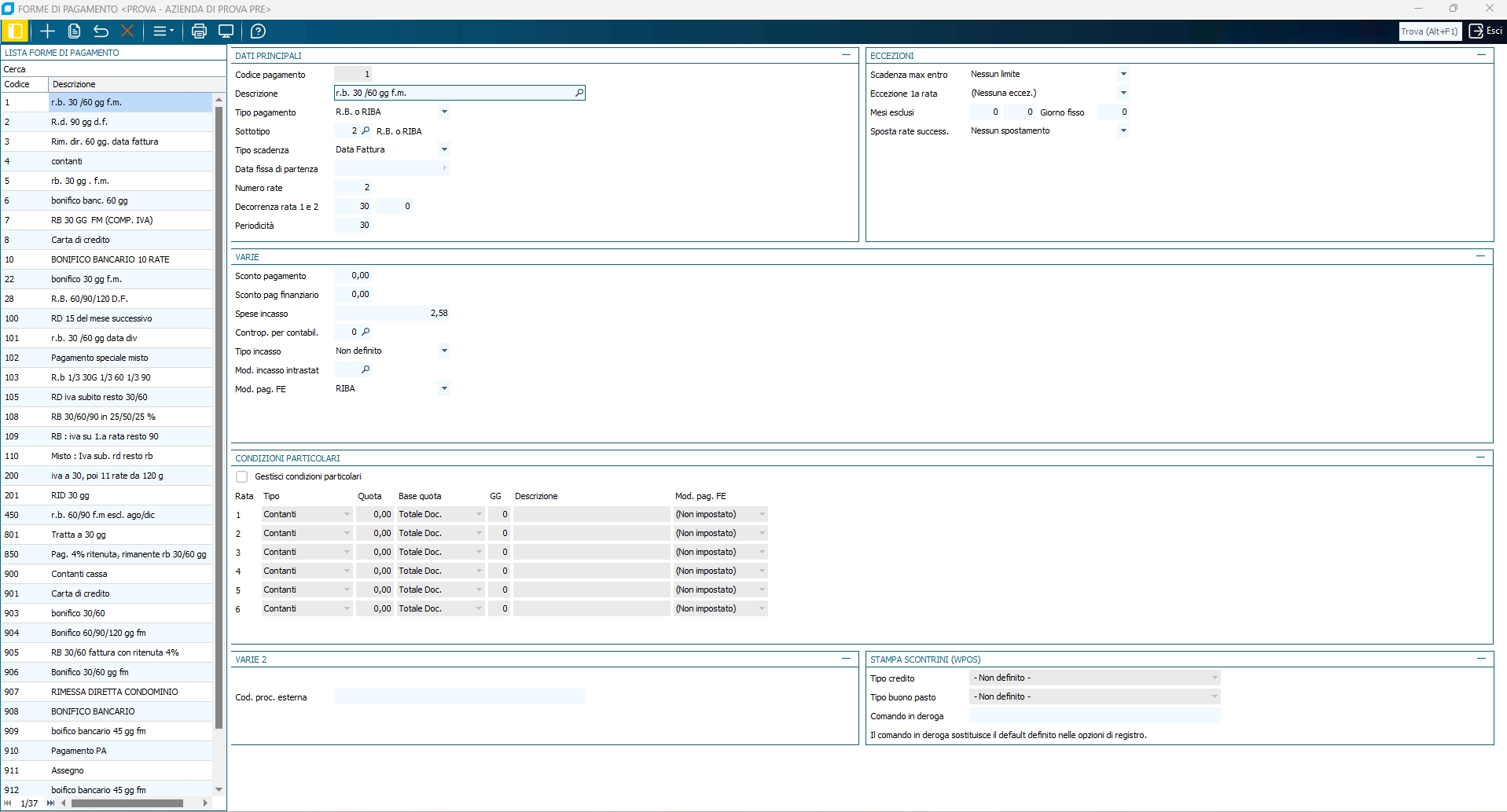This screenshot has height=812, width=1507.
Task: Enable Gestisci condizioni particolari checkbox
Action: [242, 477]
